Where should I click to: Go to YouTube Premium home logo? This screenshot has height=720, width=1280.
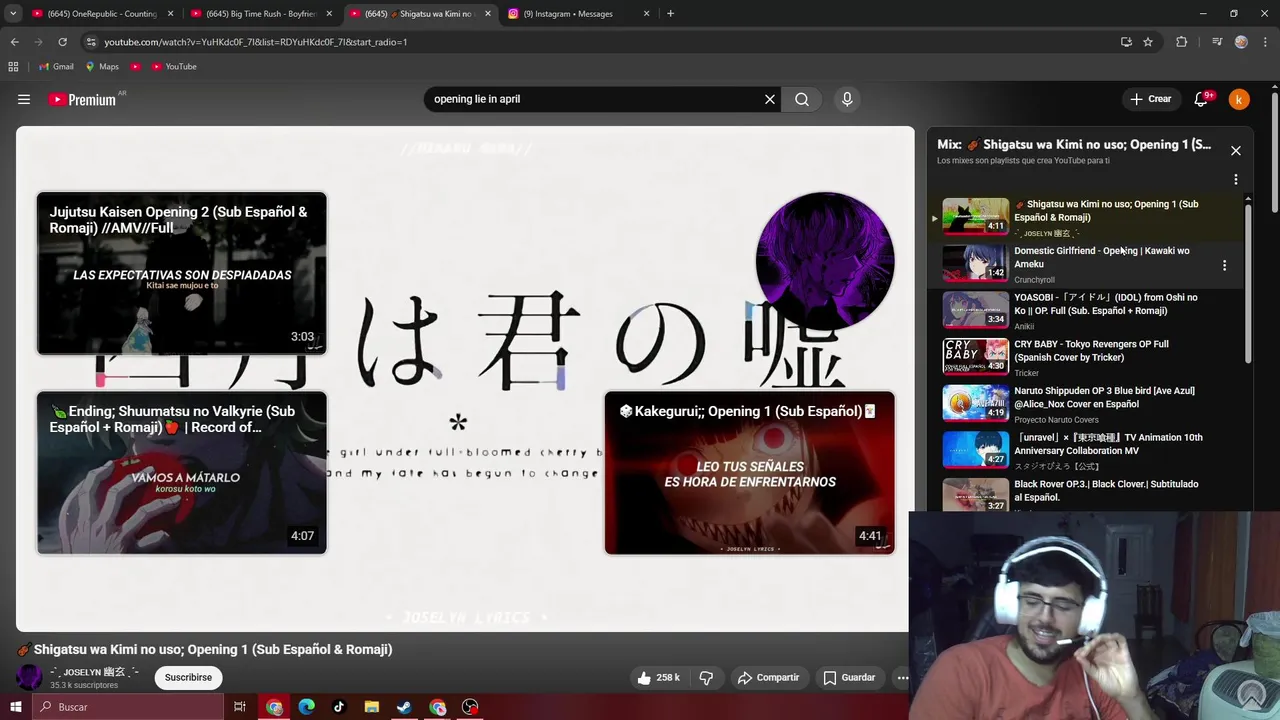[82, 99]
